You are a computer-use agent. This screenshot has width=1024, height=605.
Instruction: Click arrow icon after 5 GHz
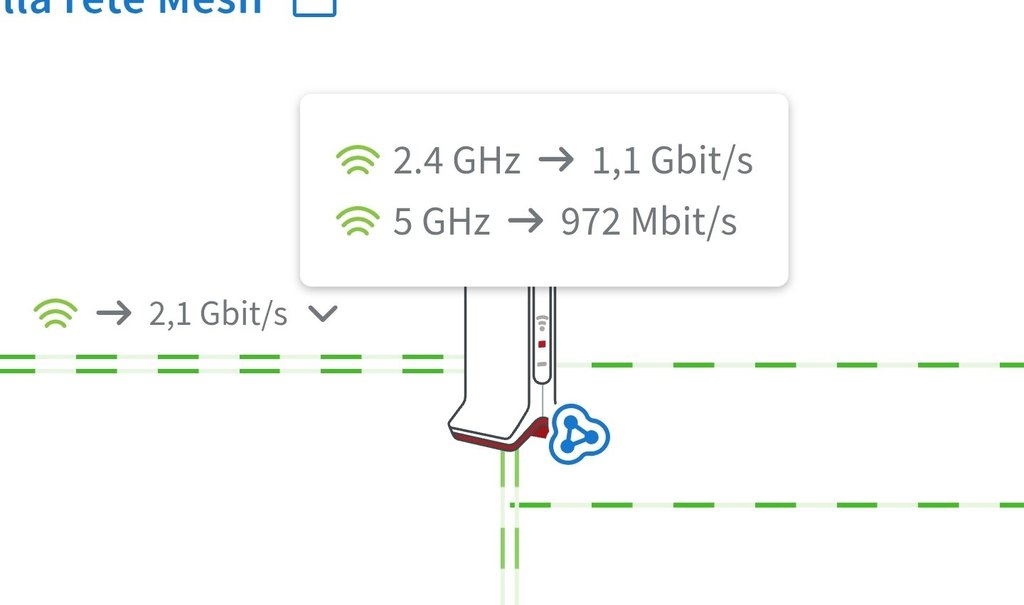tap(526, 221)
